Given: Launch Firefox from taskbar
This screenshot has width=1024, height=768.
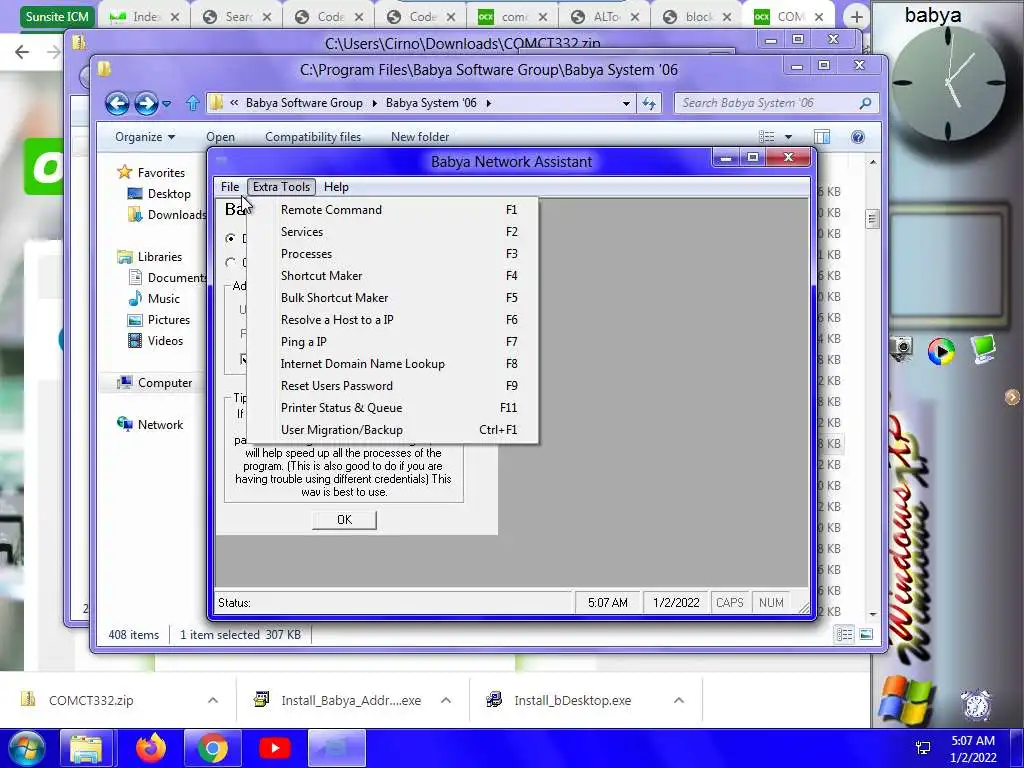Looking at the screenshot, I should [x=150, y=748].
